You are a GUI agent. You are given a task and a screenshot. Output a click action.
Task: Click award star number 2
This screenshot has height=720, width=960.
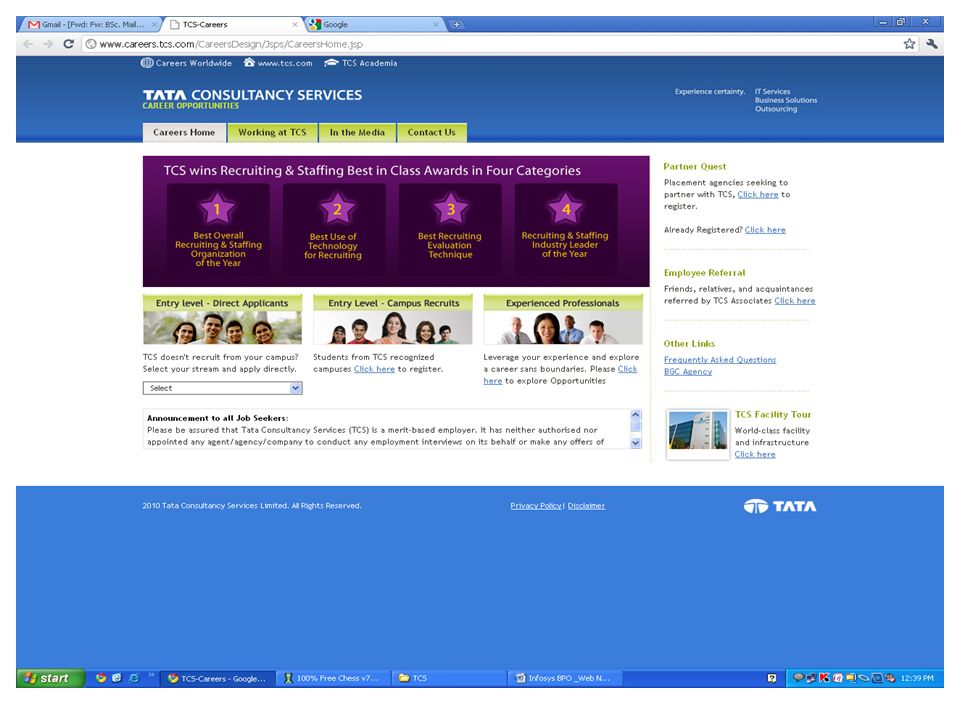click(x=337, y=209)
